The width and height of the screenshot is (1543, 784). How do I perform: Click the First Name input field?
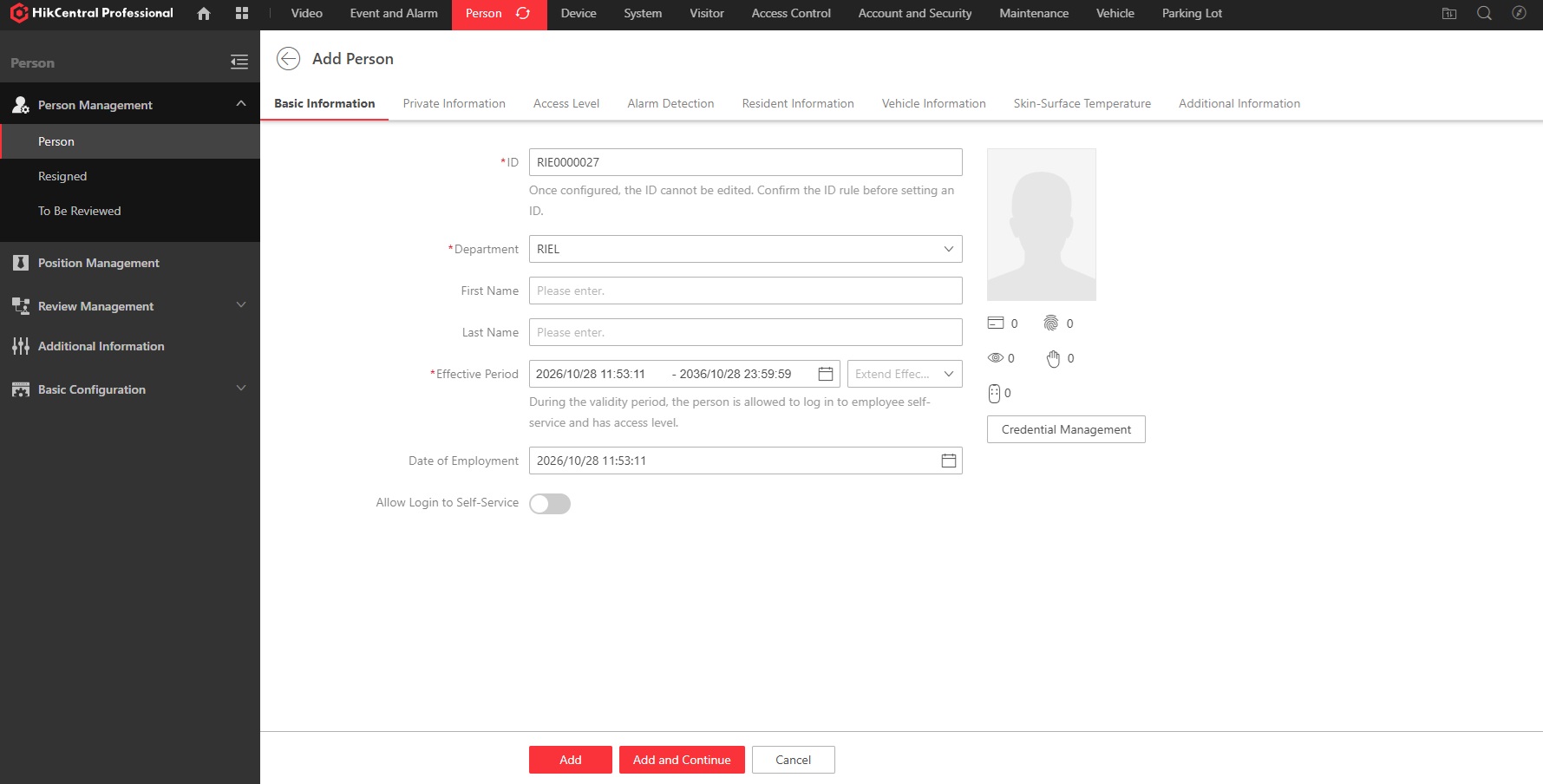click(x=746, y=291)
